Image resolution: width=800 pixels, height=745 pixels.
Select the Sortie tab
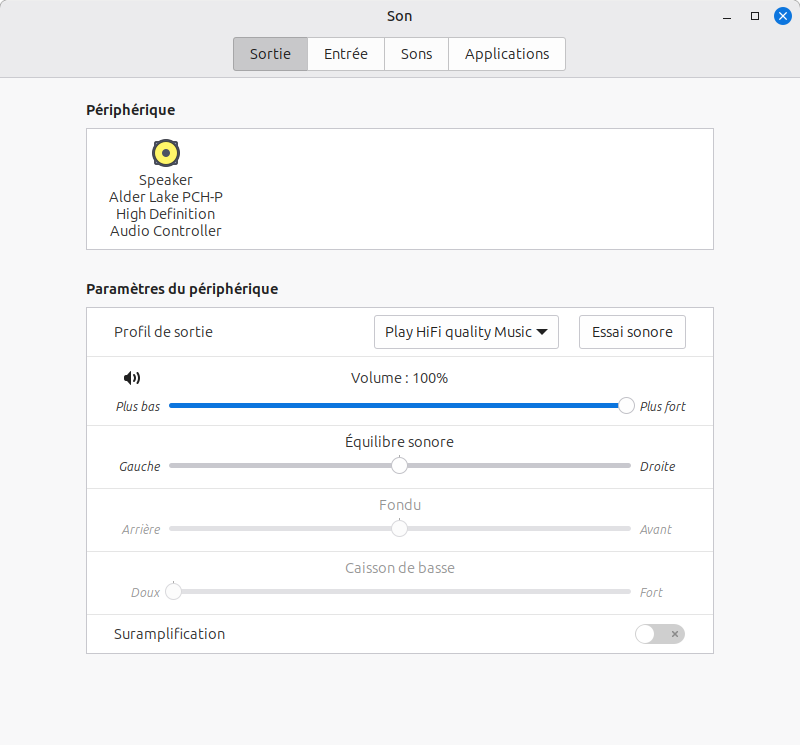click(270, 54)
